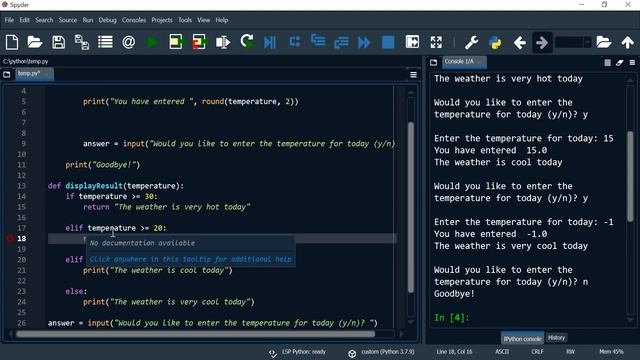Image resolution: width=640 pixels, height=360 pixels.
Task: Open the Projects menu
Action: coord(162,20)
